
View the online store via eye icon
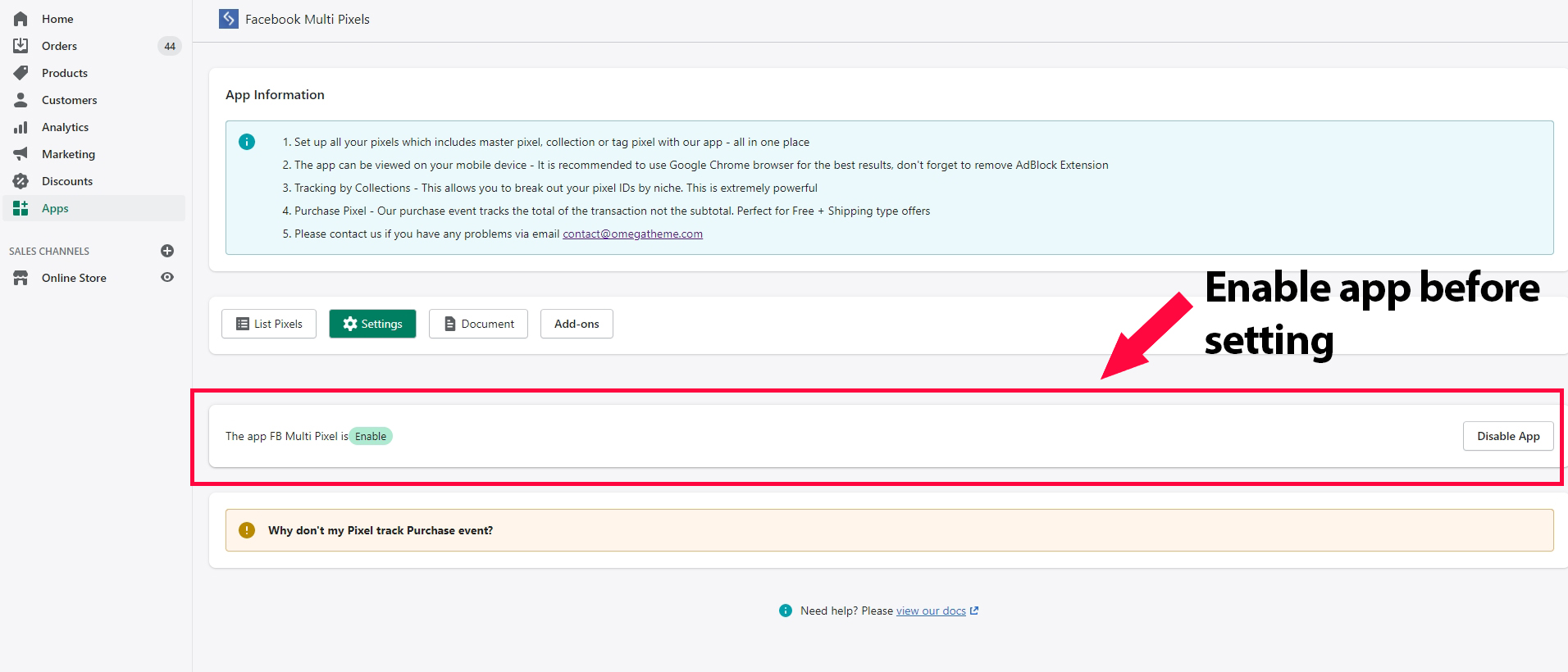(x=167, y=277)
